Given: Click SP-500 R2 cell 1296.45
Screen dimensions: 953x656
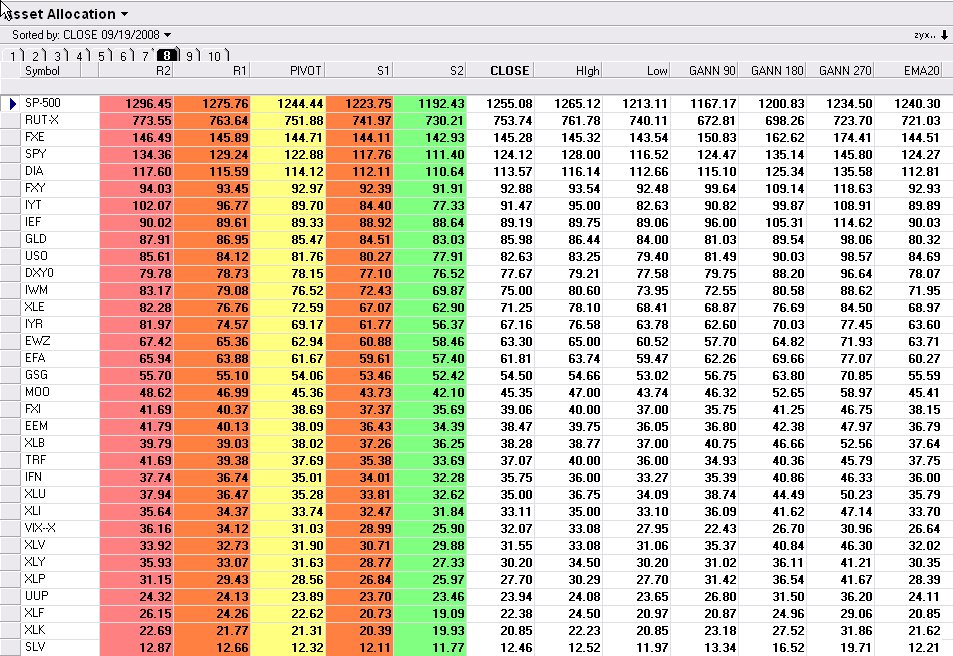Looking at the screenshot, I should 137,104.
